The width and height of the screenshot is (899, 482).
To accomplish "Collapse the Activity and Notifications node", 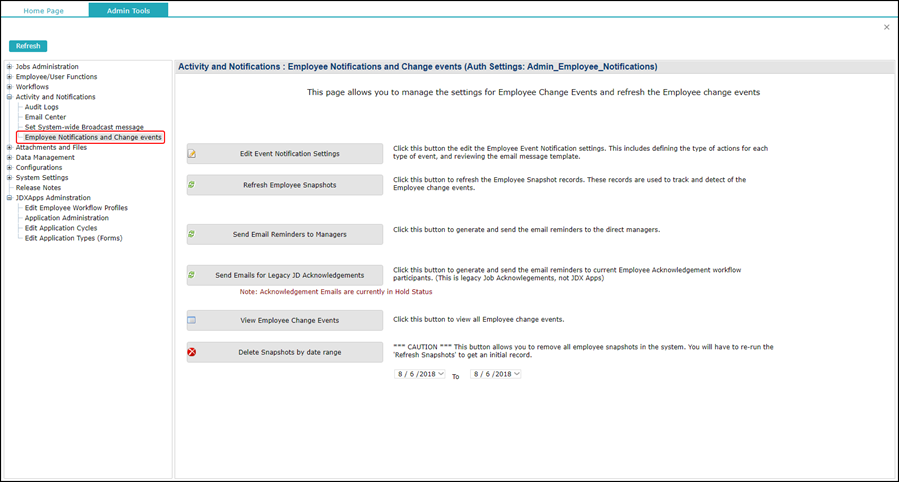I will pos(10,97).
